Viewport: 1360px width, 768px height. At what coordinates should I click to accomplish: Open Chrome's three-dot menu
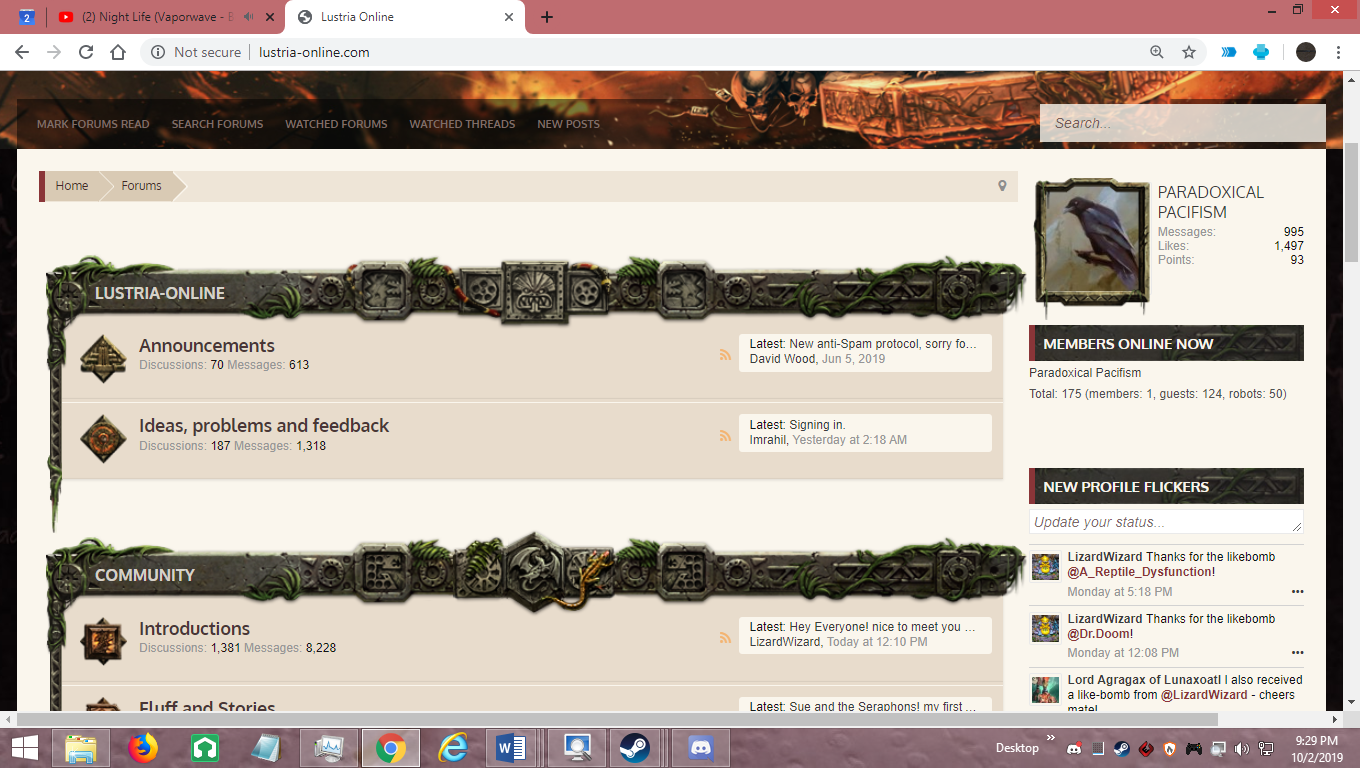[x=1338, y=52]
